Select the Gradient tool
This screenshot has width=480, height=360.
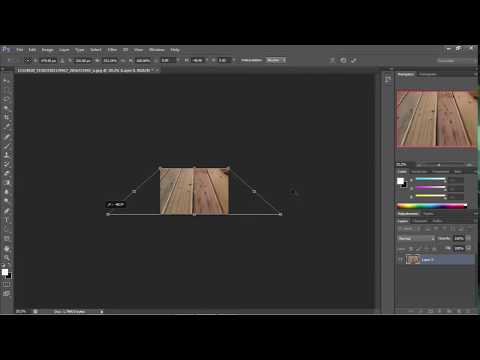click(7, 183)
